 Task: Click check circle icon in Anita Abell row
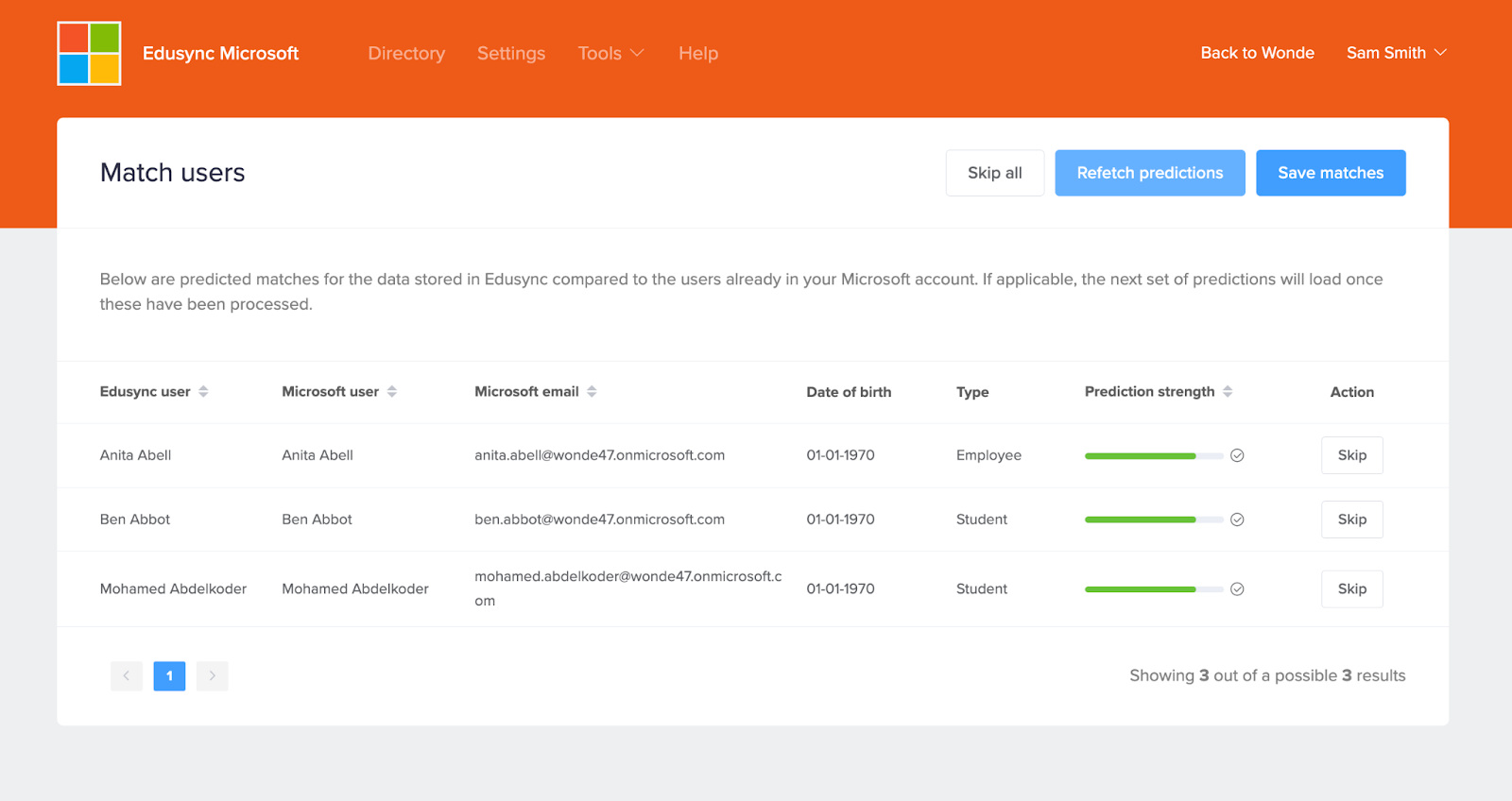coord(1237,455)
